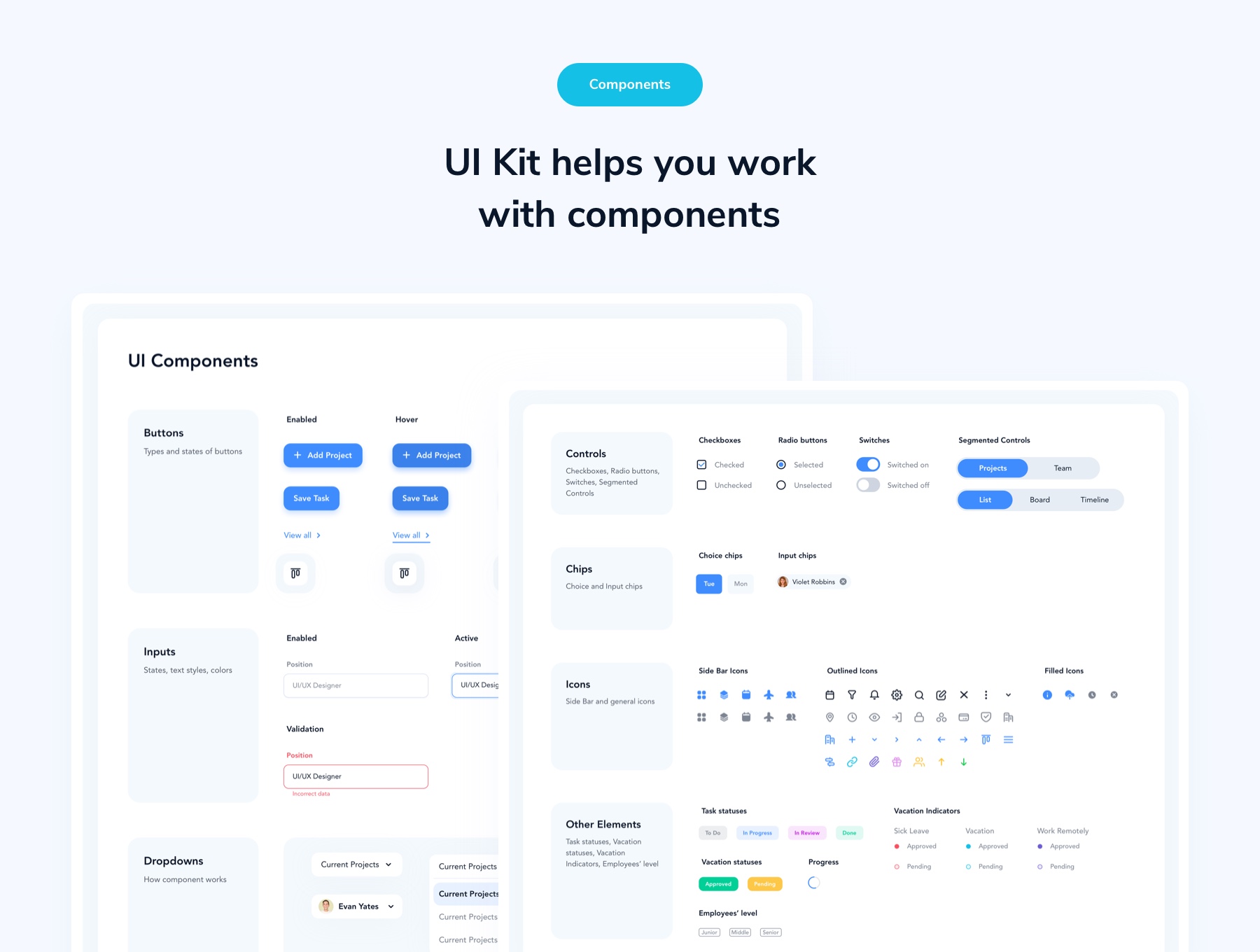1260x952 pixels.
Task: Choose the Unselected radio button
Action: pyautogui.click(x=781, y=485)
